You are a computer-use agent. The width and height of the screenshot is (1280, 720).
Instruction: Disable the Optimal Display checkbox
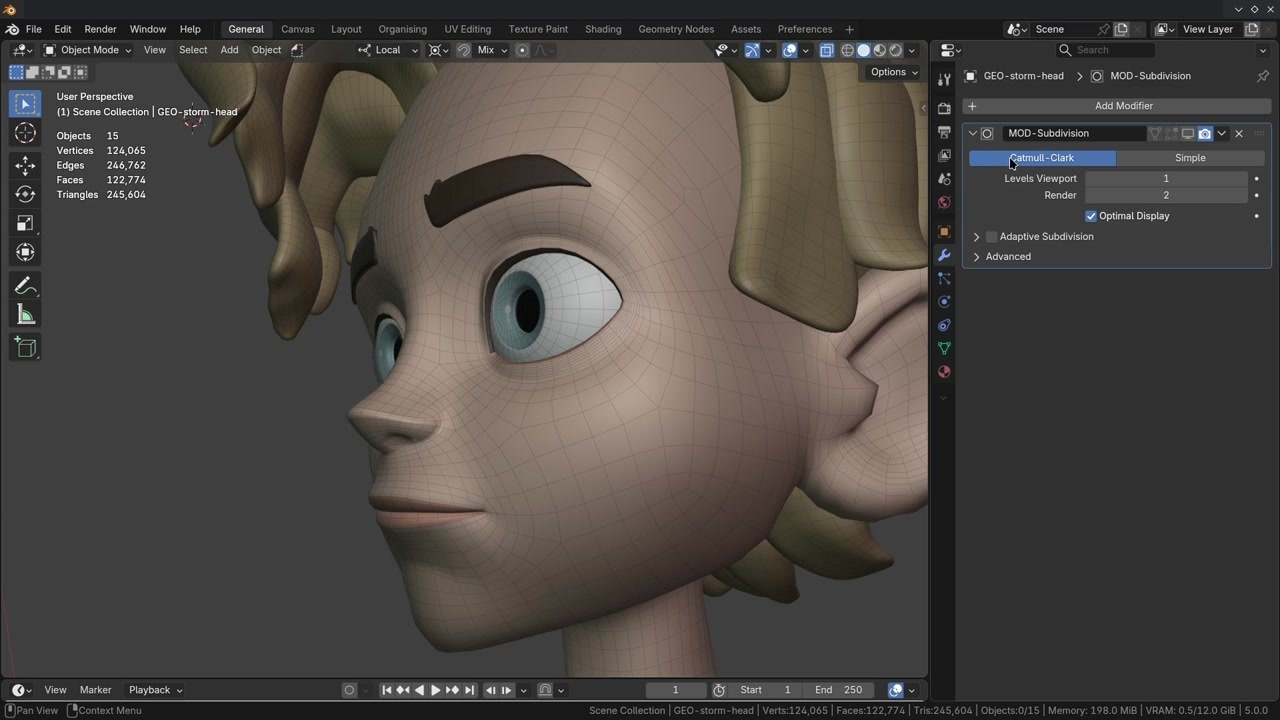(1091, 216)
